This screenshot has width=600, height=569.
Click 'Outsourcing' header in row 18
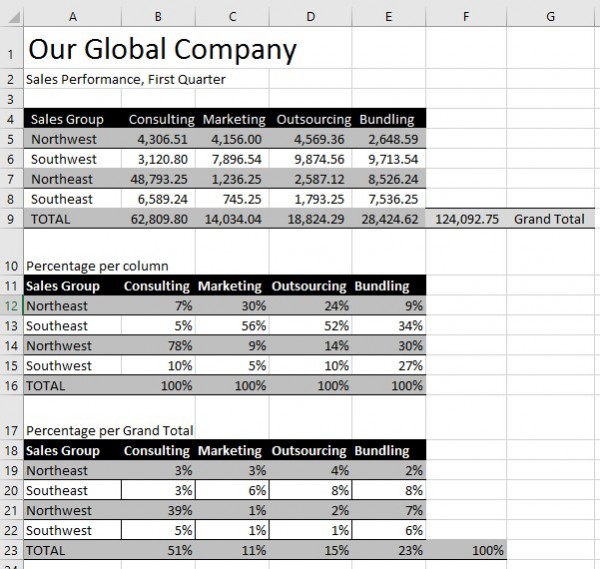click(310, 450)
